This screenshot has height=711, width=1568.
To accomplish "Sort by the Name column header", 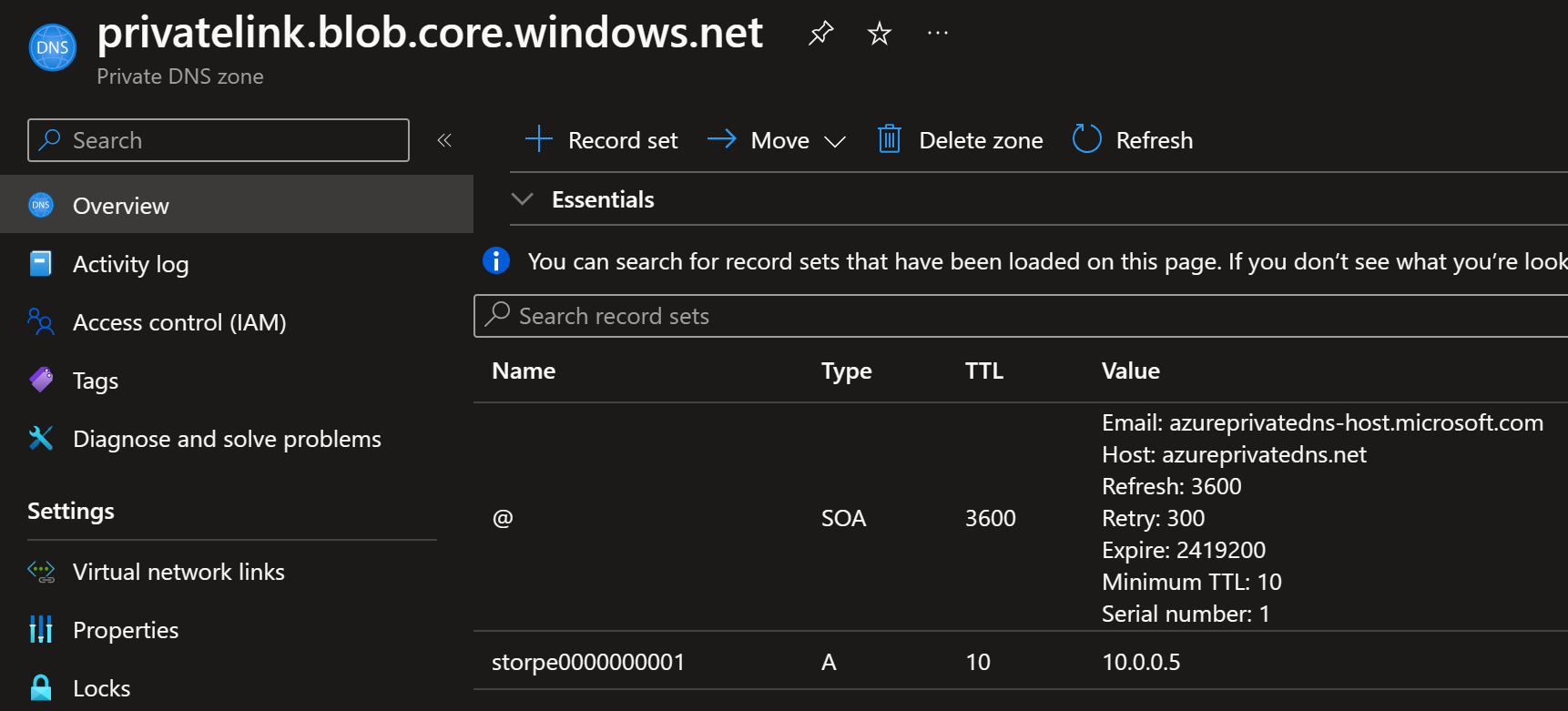I will [x=524, y=371].
